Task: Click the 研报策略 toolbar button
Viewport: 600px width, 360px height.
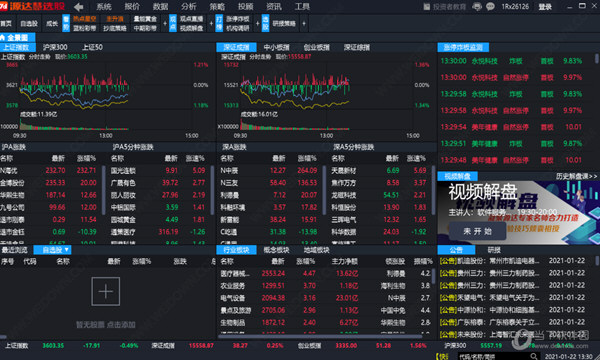Action: [284, 24]
